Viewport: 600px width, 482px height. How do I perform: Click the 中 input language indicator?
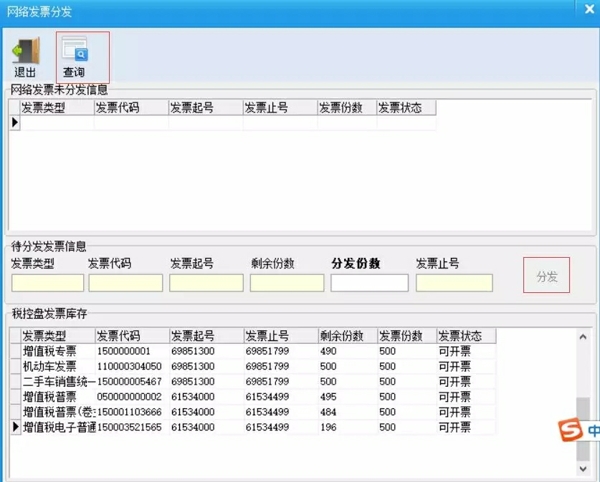point(593,432)
